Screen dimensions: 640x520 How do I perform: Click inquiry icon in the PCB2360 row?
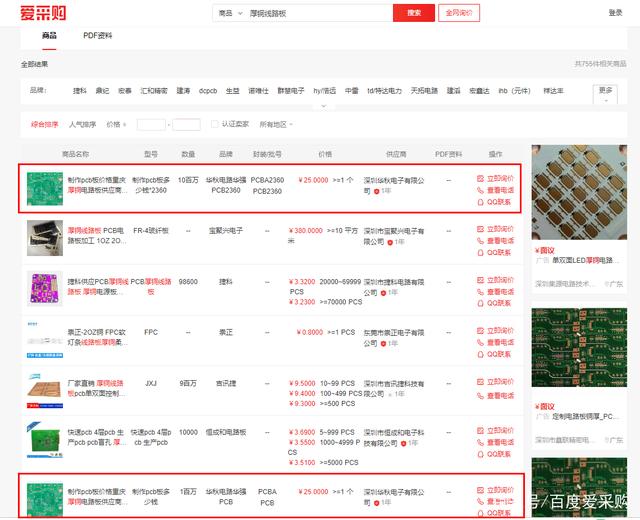[x=480, y=179]
